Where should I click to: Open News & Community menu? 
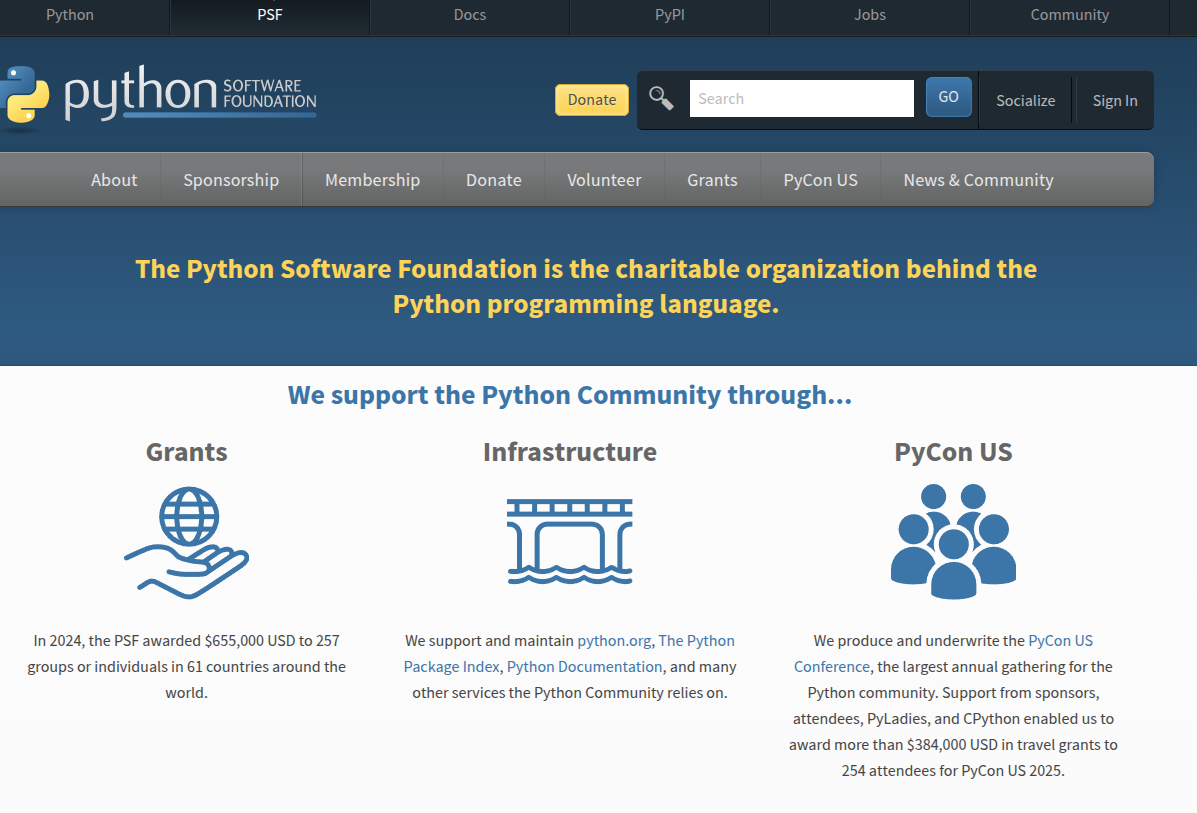pos(978,180)
